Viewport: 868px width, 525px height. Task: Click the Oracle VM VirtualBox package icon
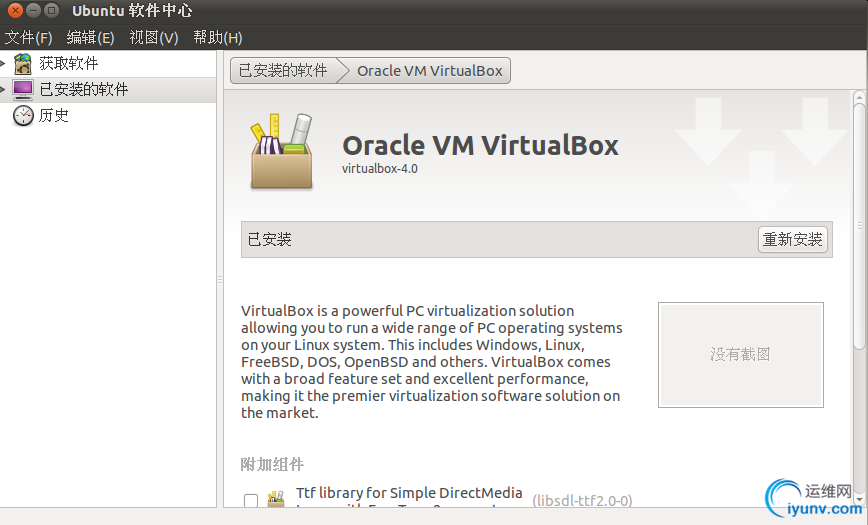(x=282, y=151)
